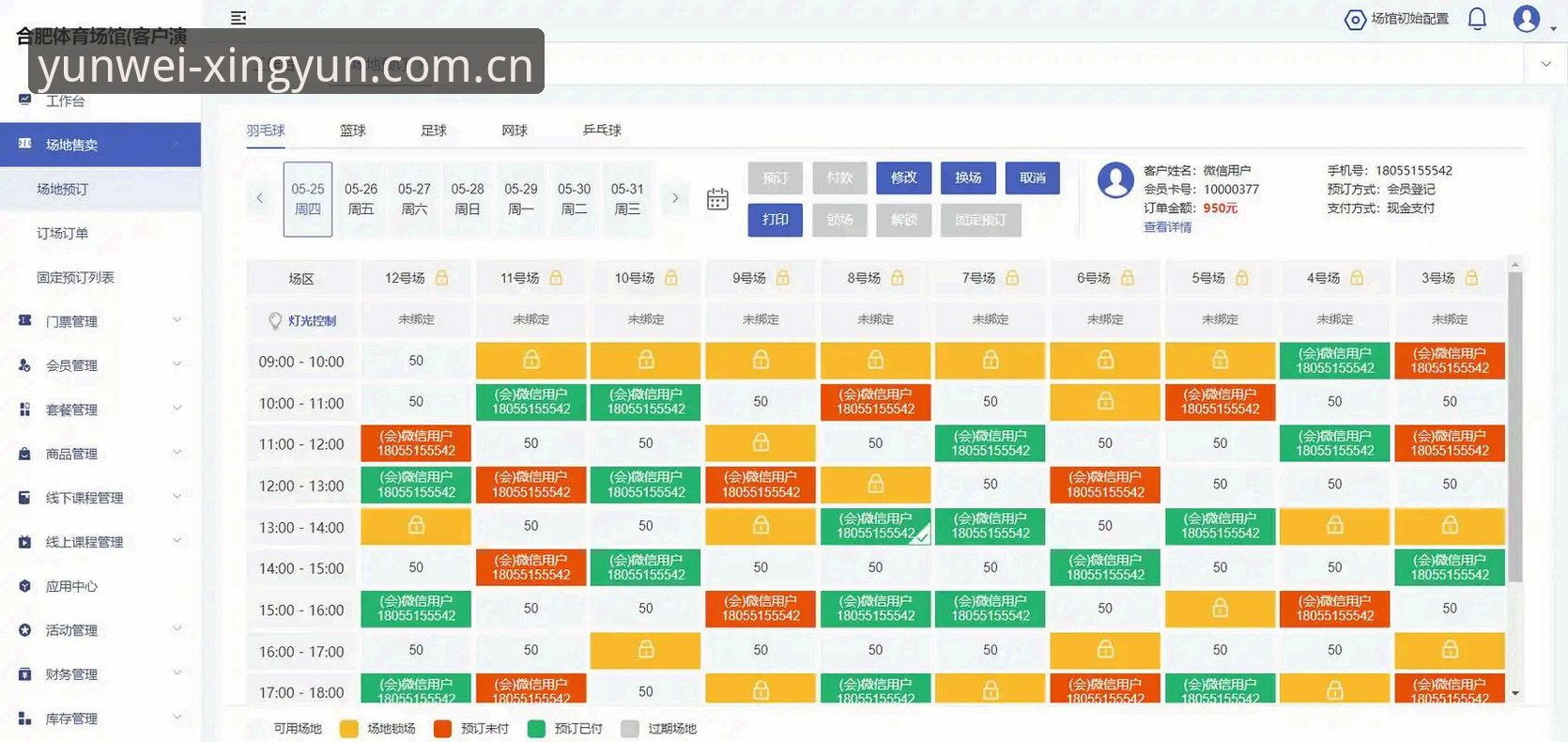Expand 门票管理 menu chevron

tap(177, 320)
